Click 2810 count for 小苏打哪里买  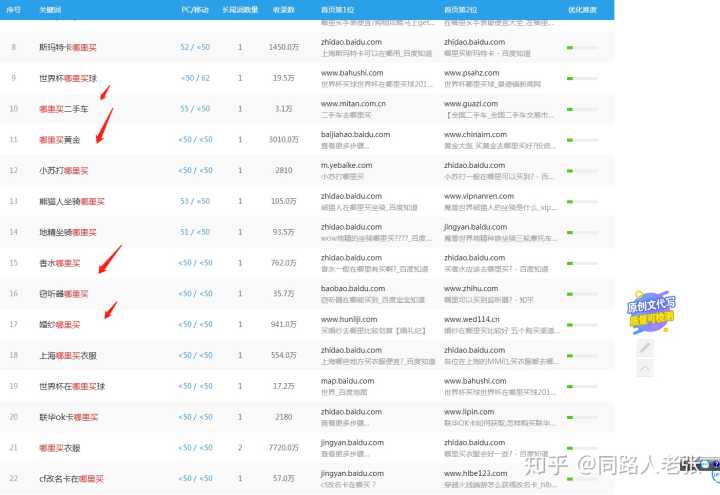[284, 170]
